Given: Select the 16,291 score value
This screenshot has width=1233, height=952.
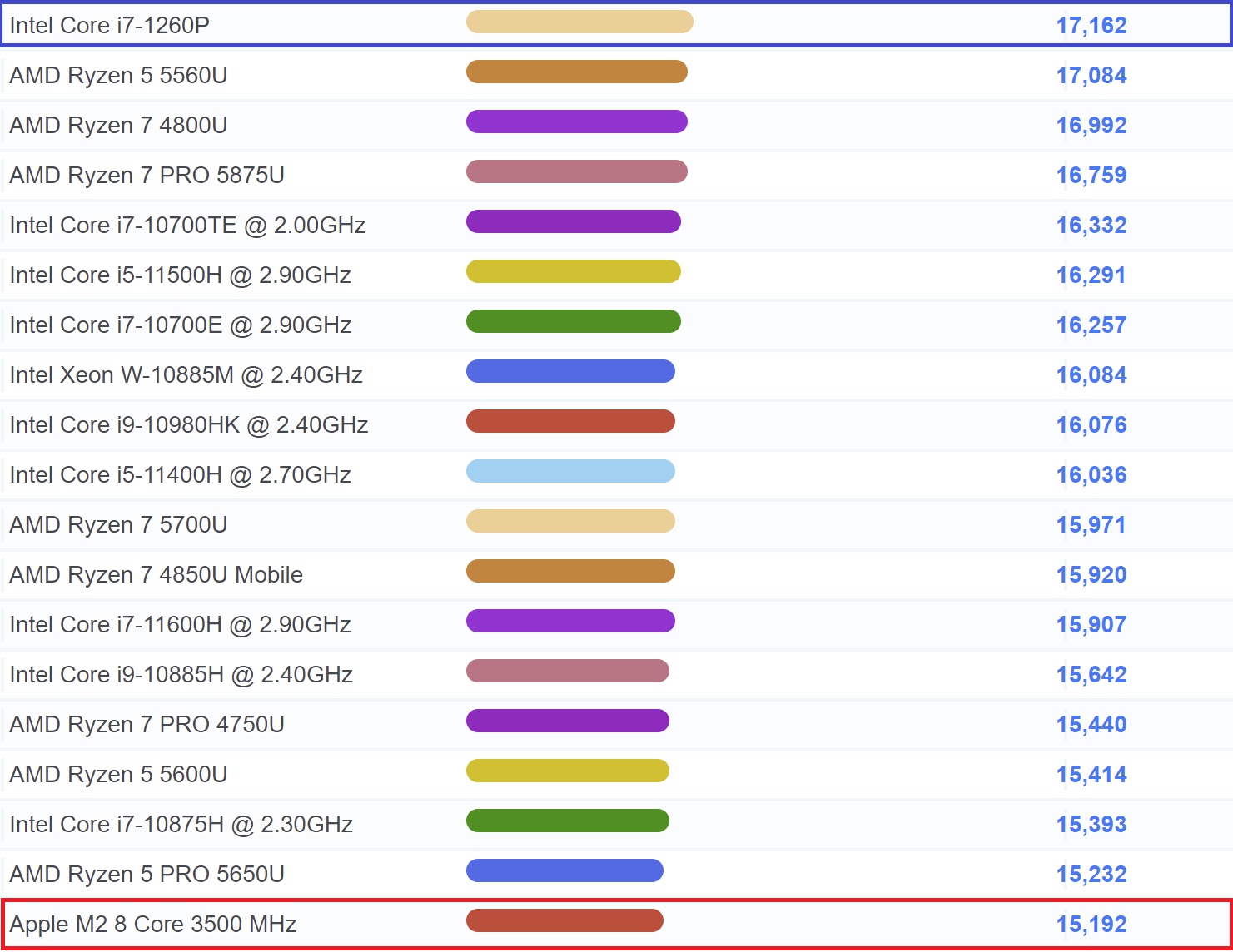Looking at the screenshot, I should point(1091,275).
